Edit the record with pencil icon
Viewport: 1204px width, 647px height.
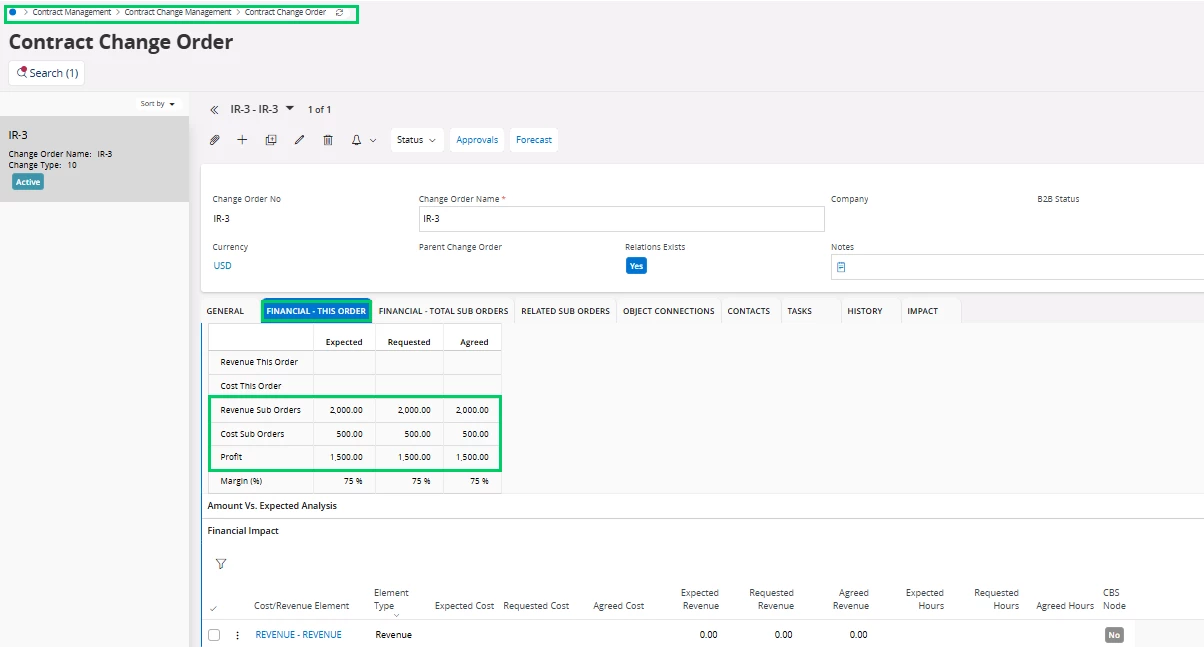[299, 140]
